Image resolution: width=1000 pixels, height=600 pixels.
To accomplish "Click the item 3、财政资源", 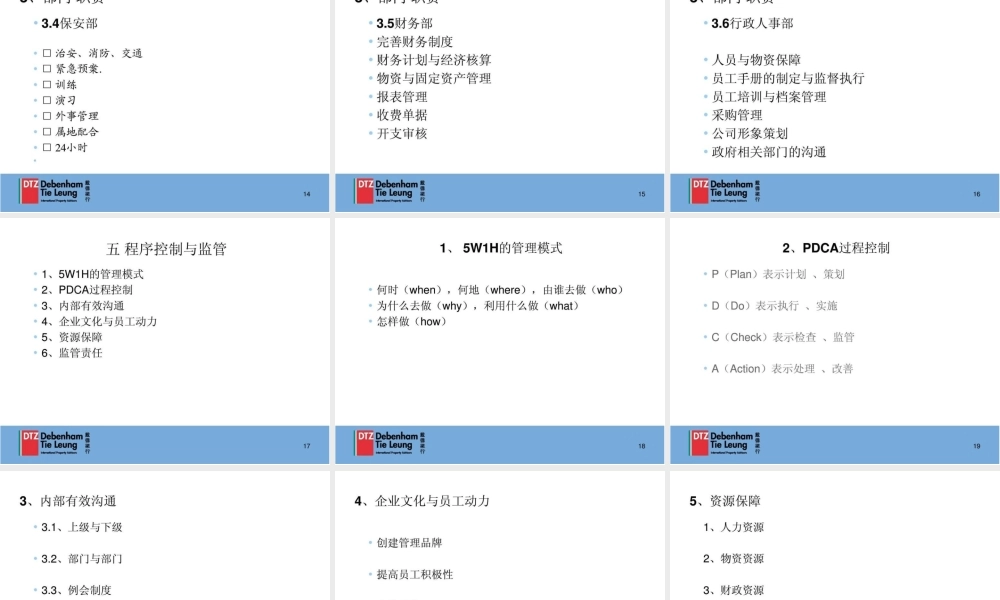I will [733, 590].
